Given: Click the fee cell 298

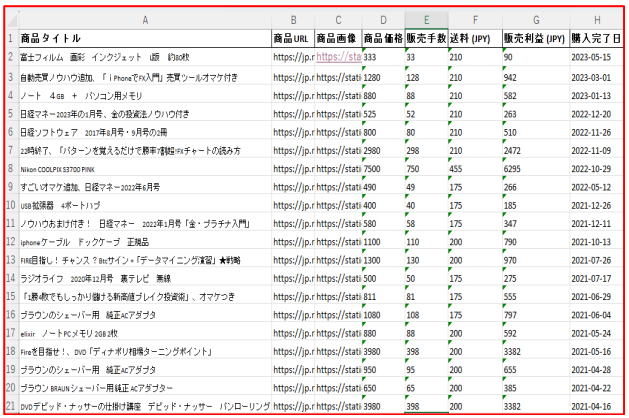Looking at the screenshot, I should point(426,150).
